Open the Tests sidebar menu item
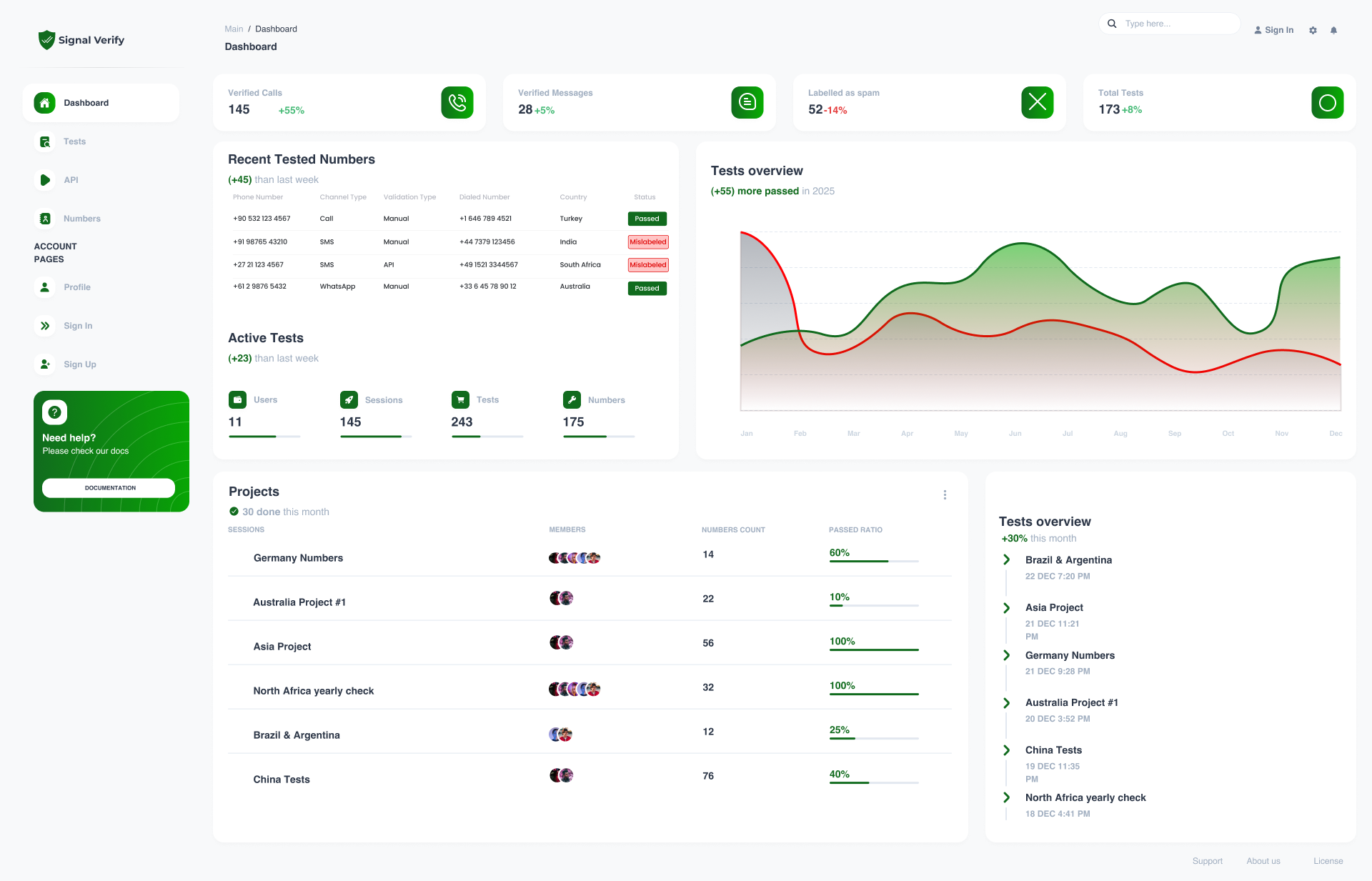The image size is (1372, 881). (74, 141)
